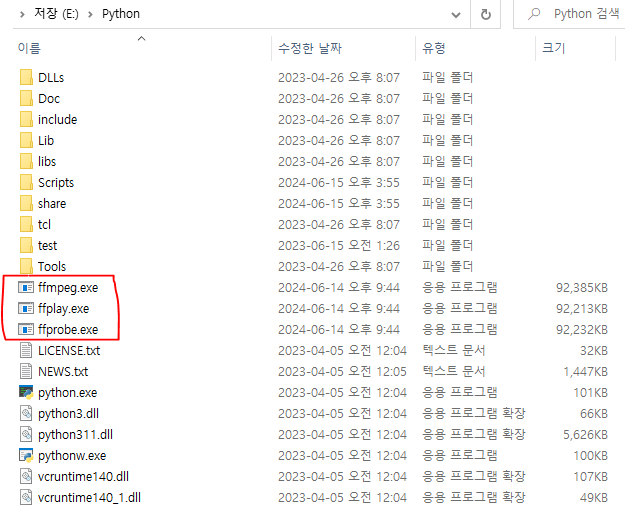The image size is (625, 516).
Task: Select the vcruntime140_1.dll file icon
Action: click(x=26, y=497)
